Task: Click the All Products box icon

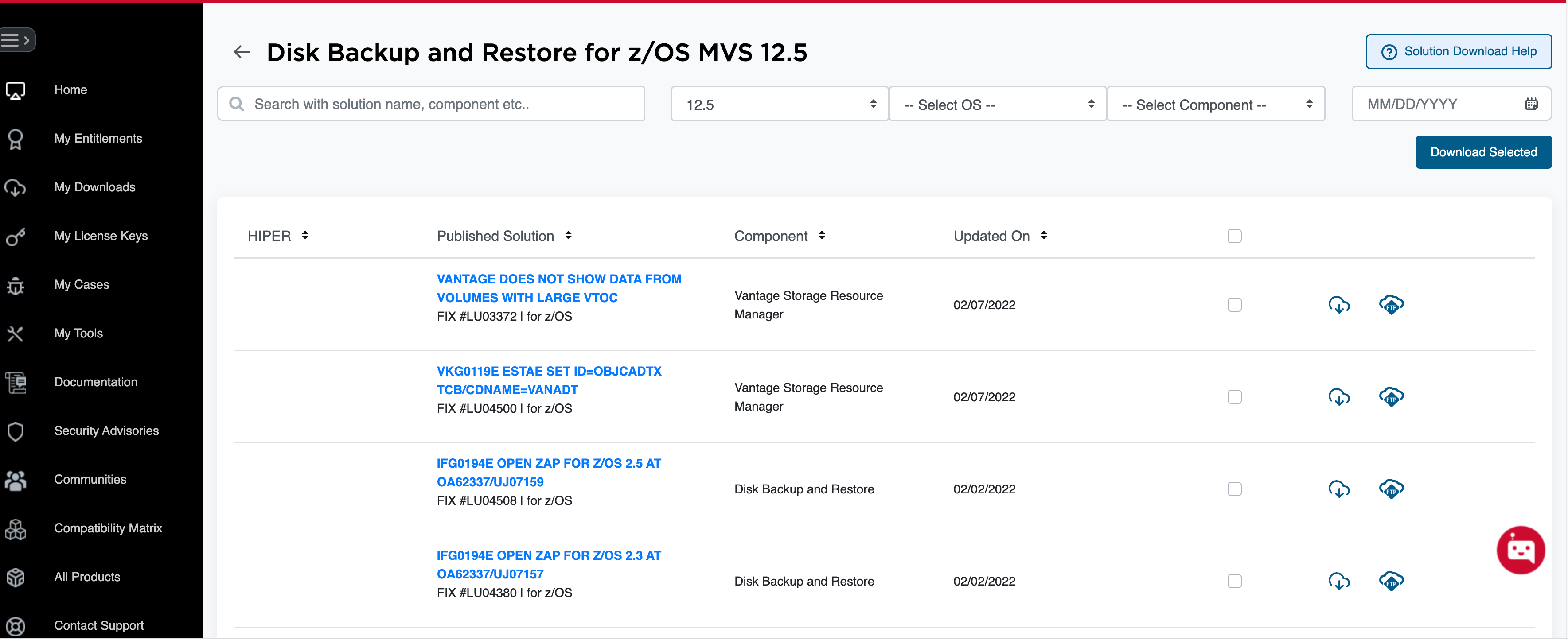Action: 15,578
